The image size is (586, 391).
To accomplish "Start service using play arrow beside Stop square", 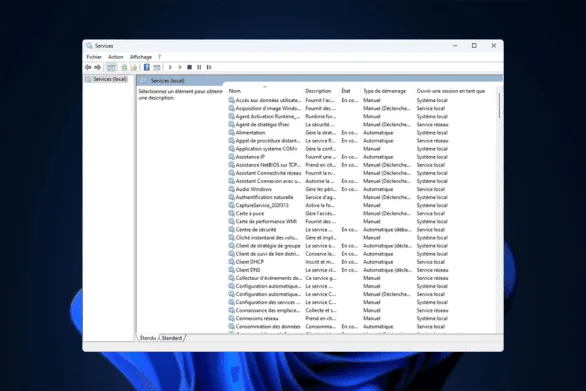I will tap(180, 67).
